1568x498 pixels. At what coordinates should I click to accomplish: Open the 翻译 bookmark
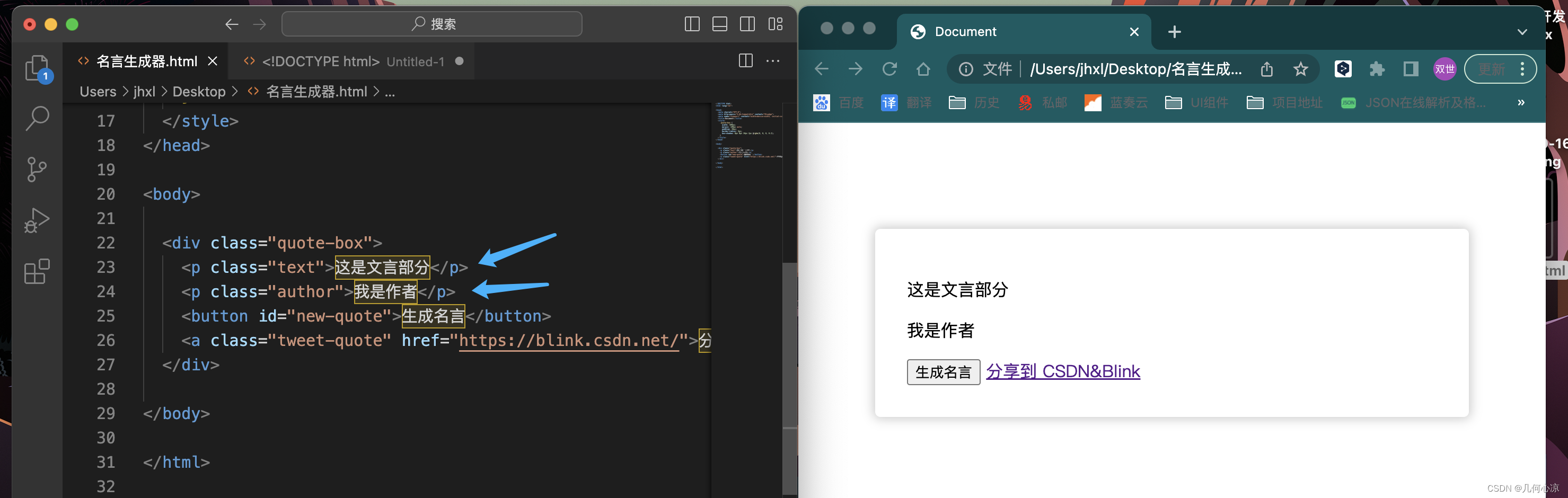[x=906, y=103]
